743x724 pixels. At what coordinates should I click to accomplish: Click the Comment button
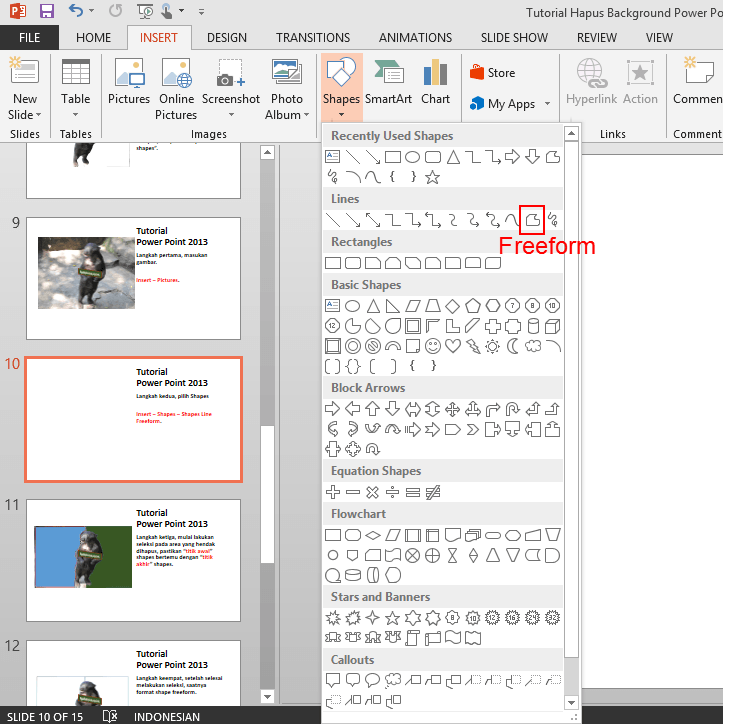click(x=698, y=81)
